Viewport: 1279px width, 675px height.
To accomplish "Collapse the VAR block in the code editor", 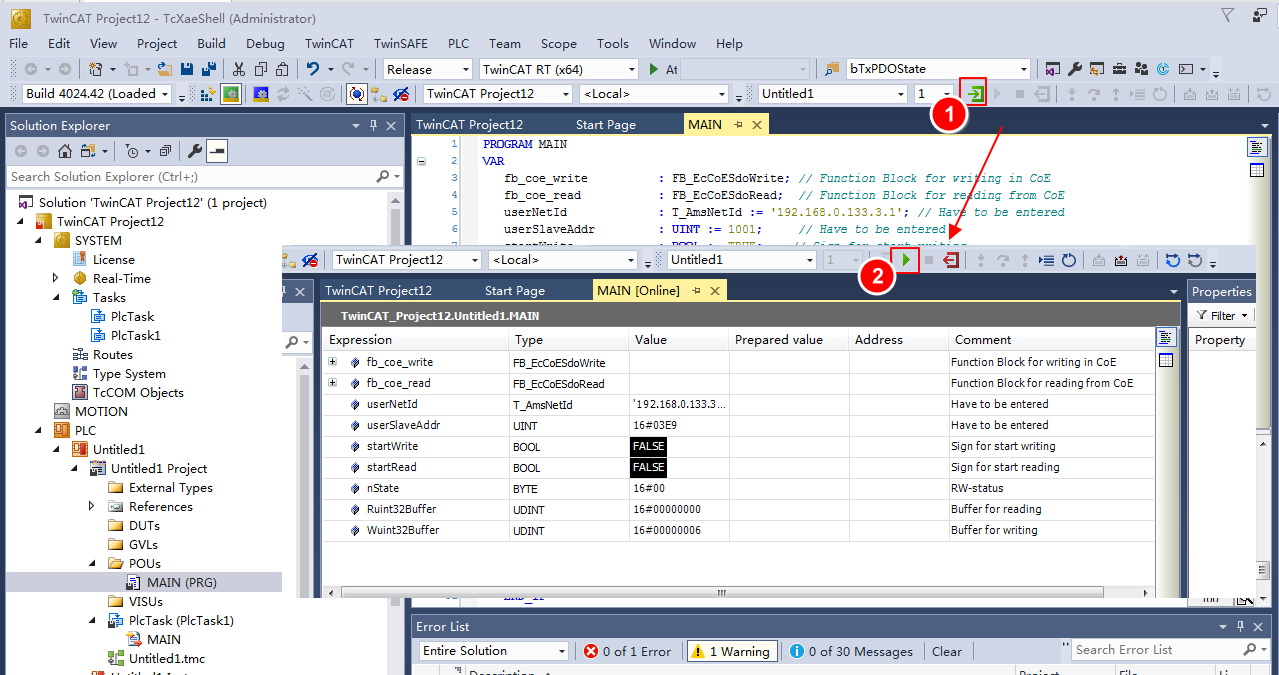I will click(421, 161).
